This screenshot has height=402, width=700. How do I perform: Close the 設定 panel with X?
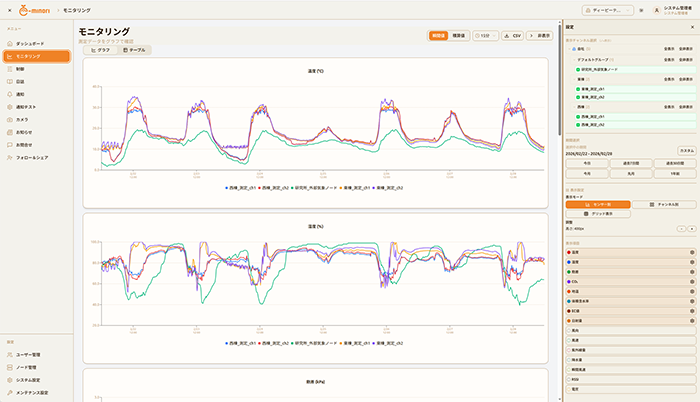[692, 27]
